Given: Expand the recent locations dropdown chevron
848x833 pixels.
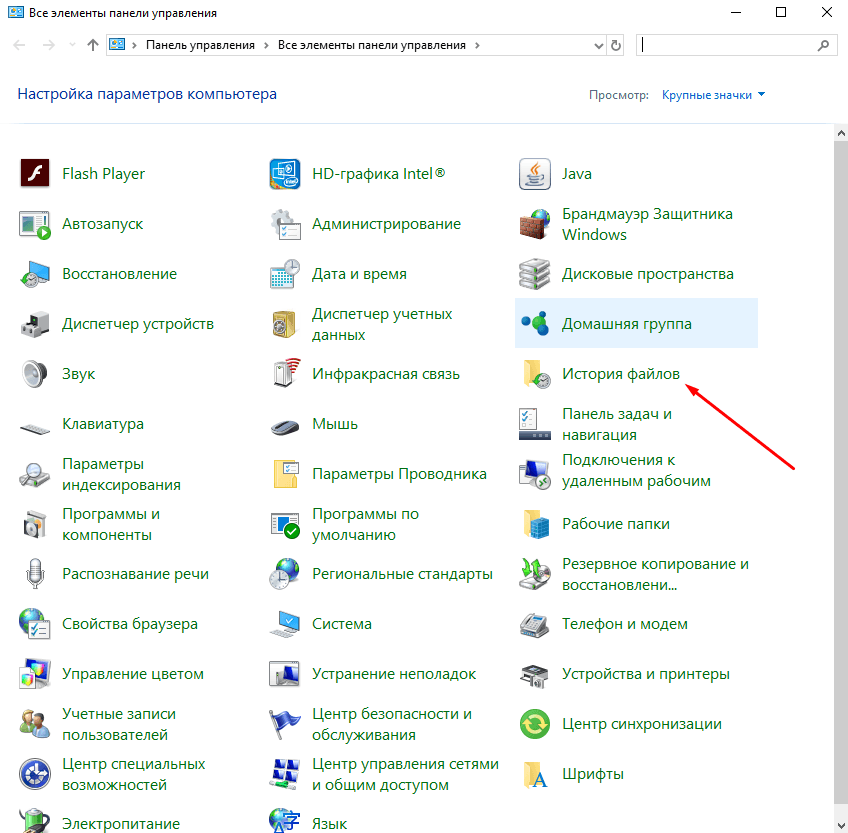Looking at the screenshot, I should click(x=72, y=45).
